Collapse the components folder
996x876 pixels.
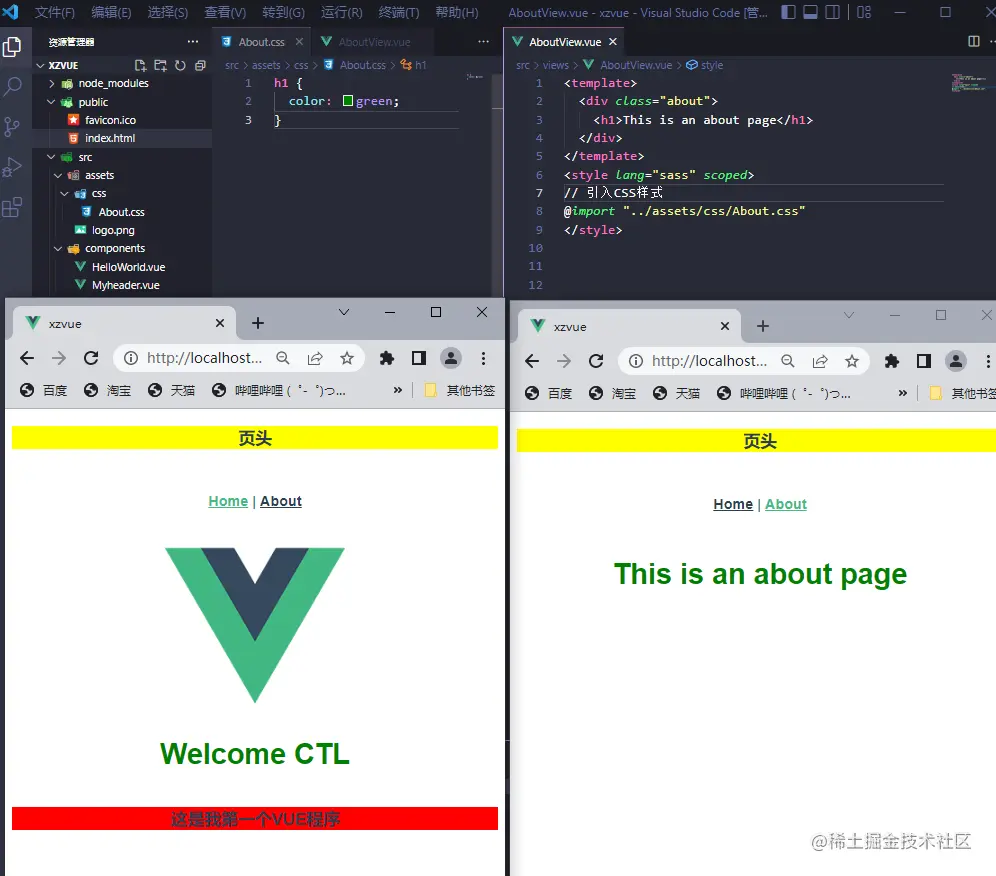[x=58, y=248]
